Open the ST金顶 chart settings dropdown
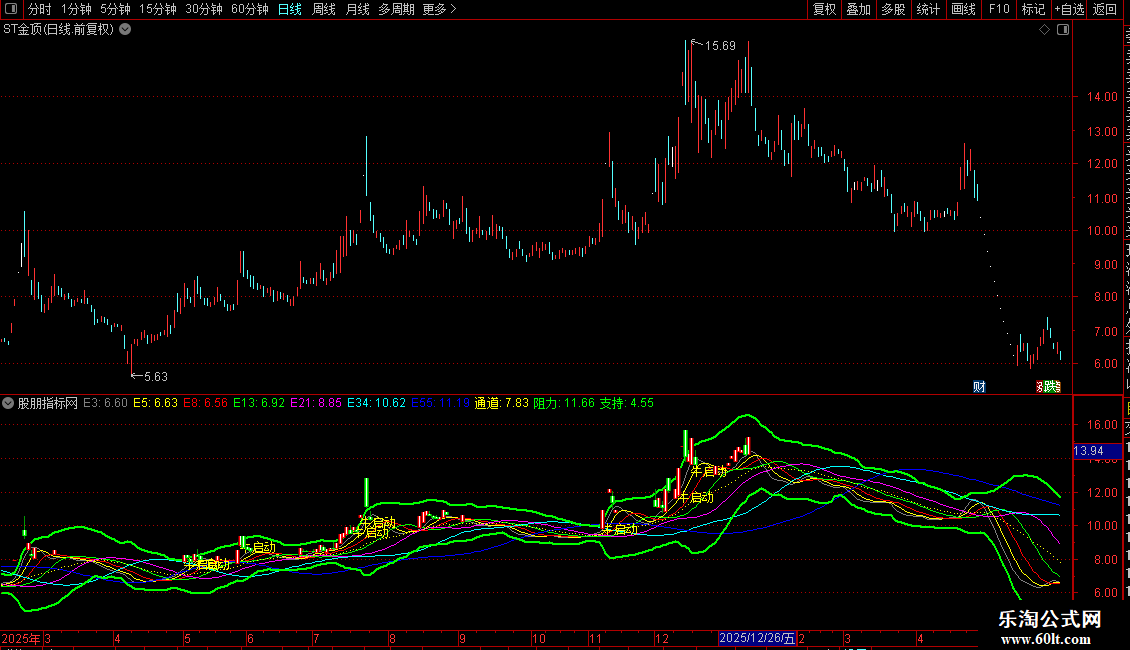 [x=125, y=30]
